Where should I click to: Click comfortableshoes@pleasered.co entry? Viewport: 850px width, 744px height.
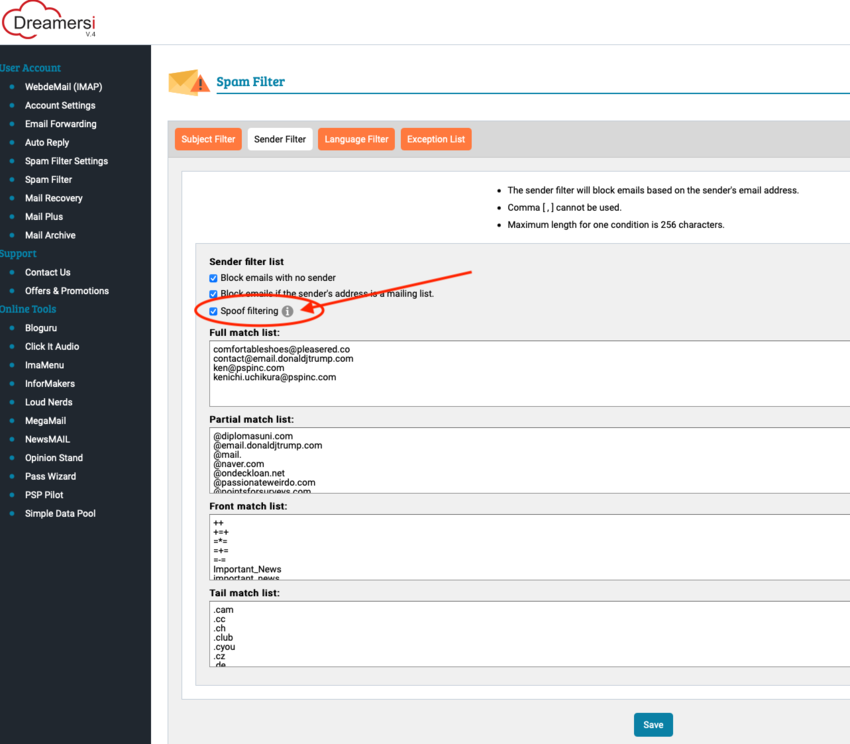(281, 349)
